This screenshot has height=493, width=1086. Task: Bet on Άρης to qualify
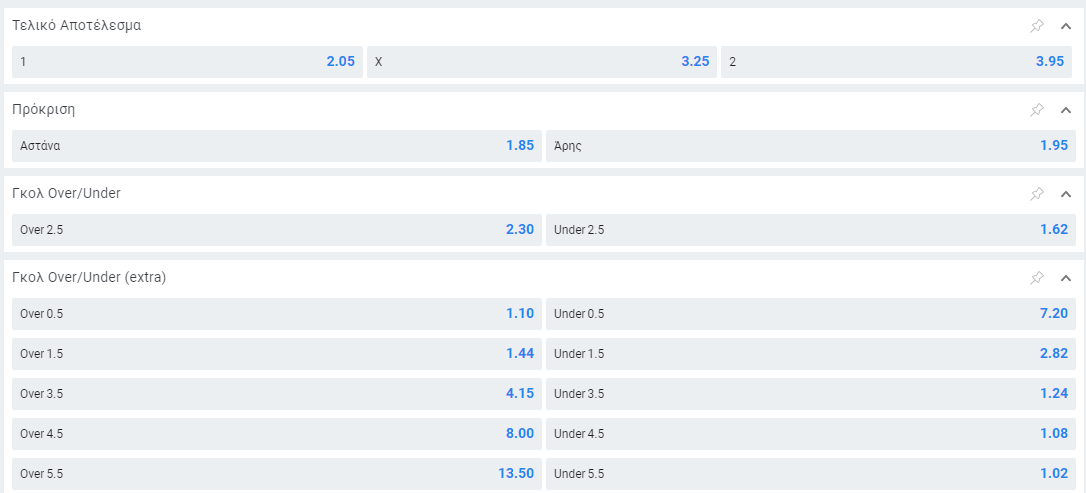point(810,145)
